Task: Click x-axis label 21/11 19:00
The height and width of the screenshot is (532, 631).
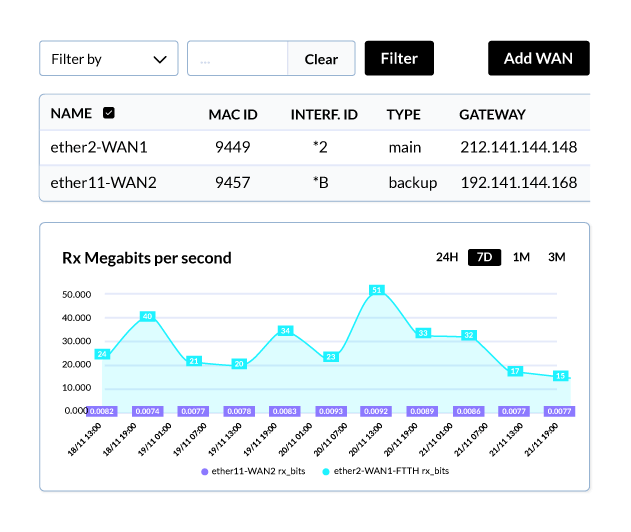Action: 541,439
